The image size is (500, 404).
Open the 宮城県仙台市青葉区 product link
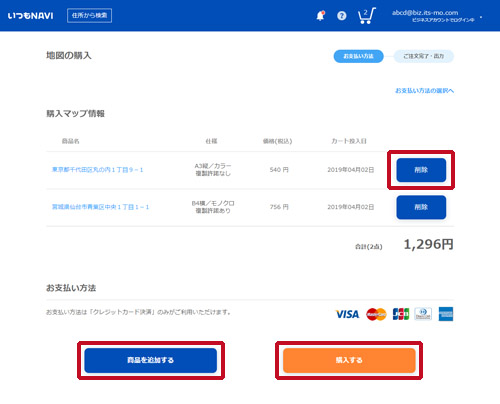click(100, 207)
